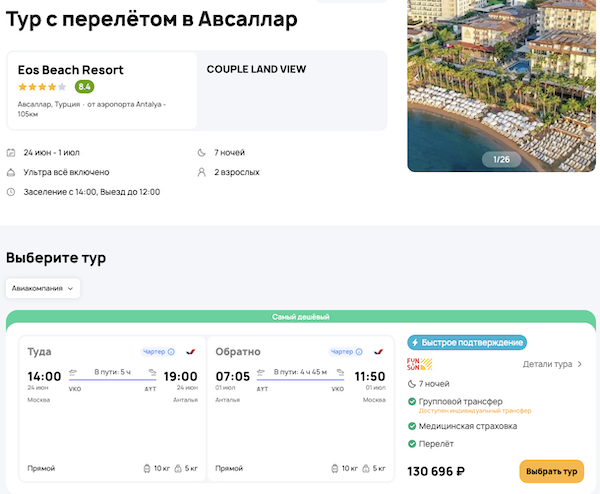Click the Выбрать тур button
Screen dimensions: 600x494
tap(551, 470)
